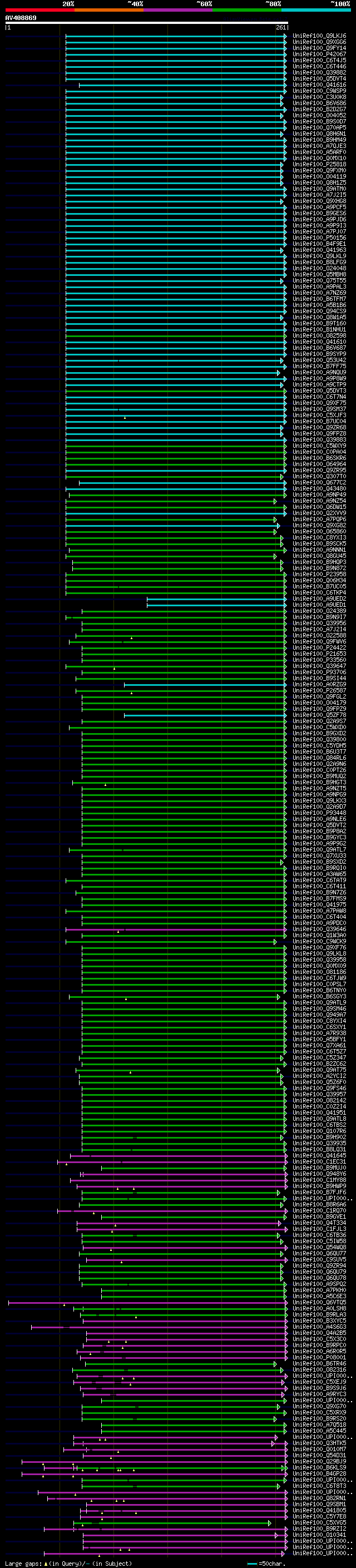Select the UniRef100_Q84RL6 label

click(319, 759)
